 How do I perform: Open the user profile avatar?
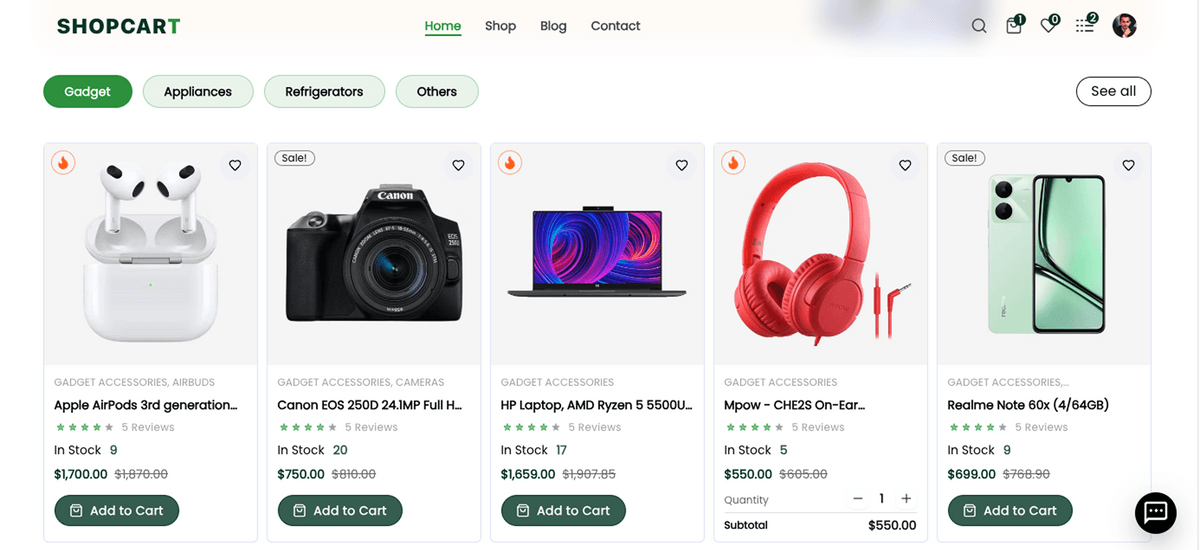(1124, 26)
